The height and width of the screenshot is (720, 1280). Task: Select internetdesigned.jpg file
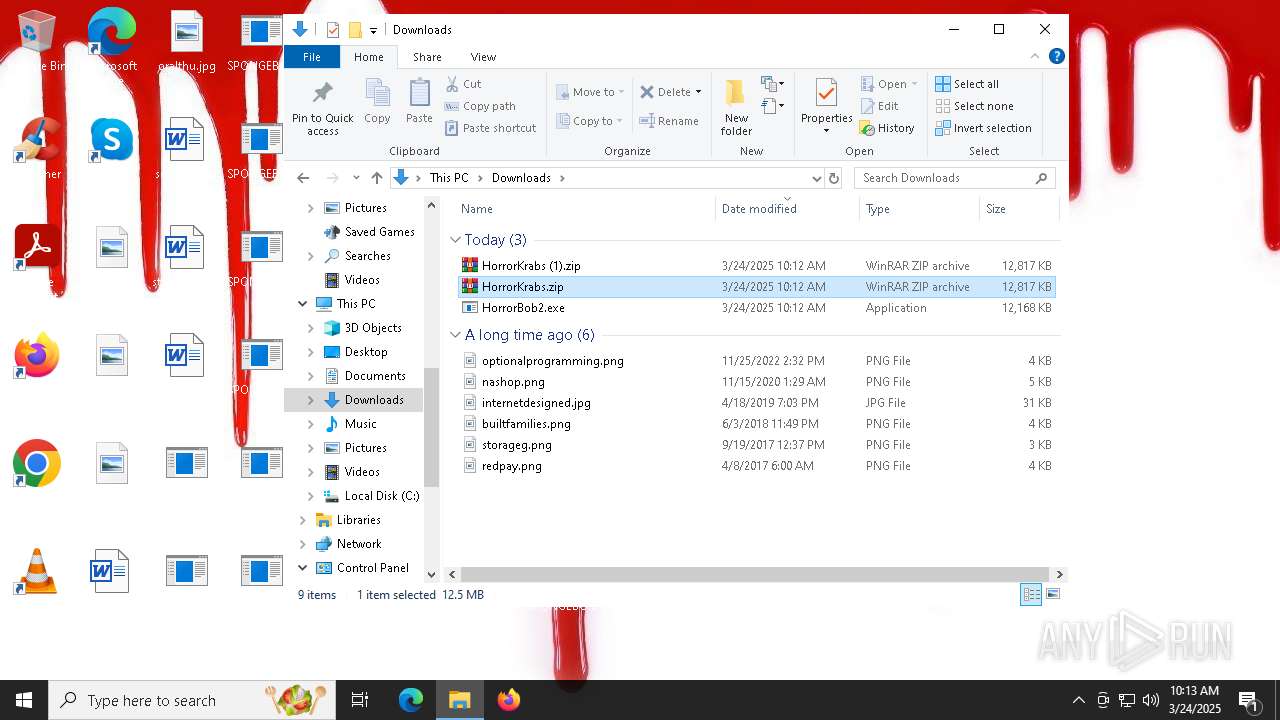[x=756, y=403]
